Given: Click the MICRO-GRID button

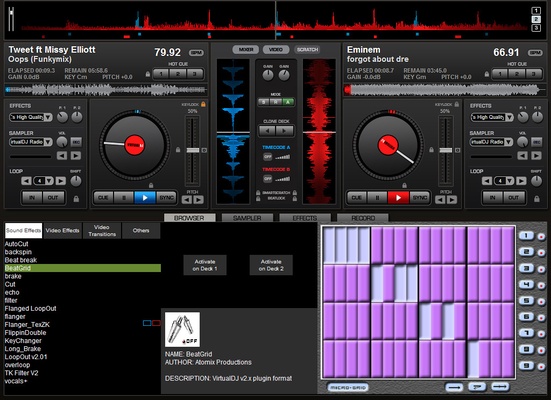Looking at the screenshot, I should (x=348, y=387).
